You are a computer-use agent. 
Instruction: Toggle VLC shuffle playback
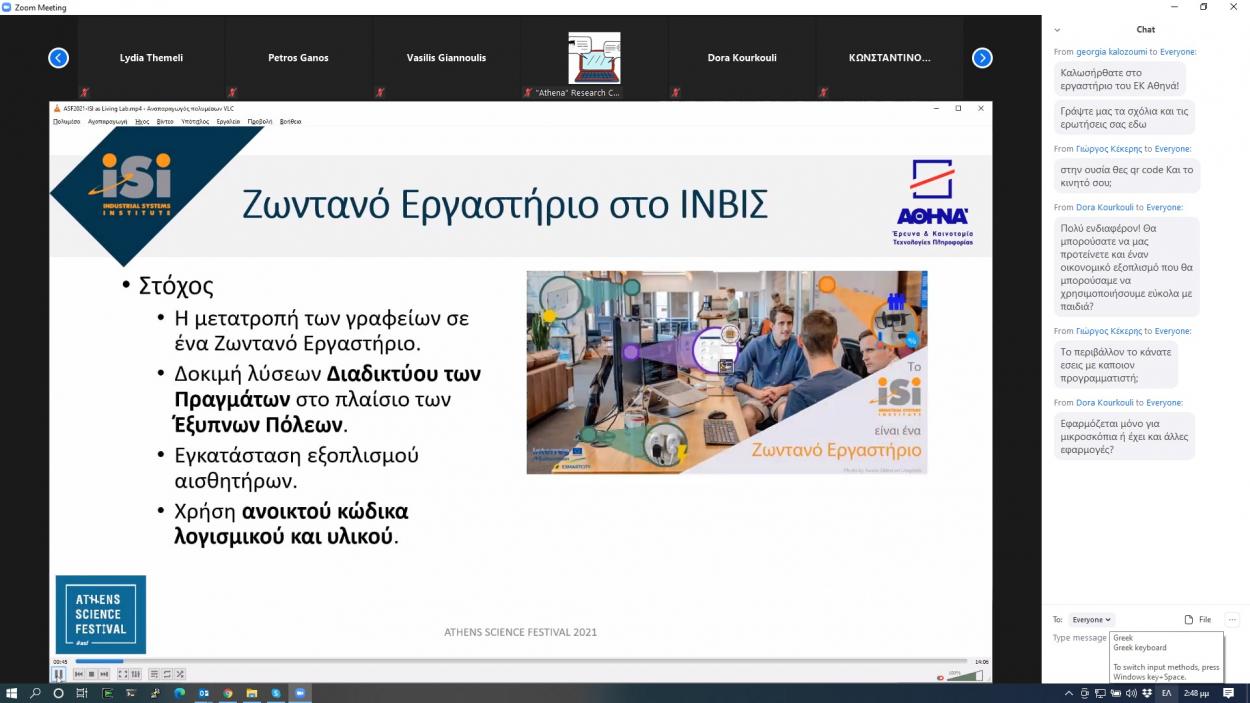click(180, 674)
